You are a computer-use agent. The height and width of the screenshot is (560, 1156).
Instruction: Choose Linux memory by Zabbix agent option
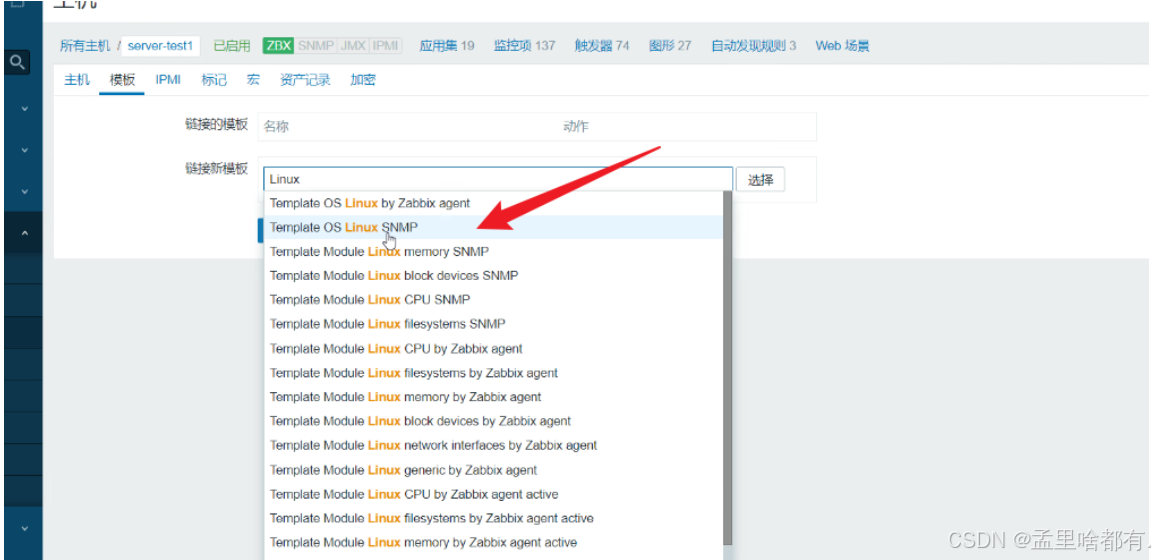point(493,396)
